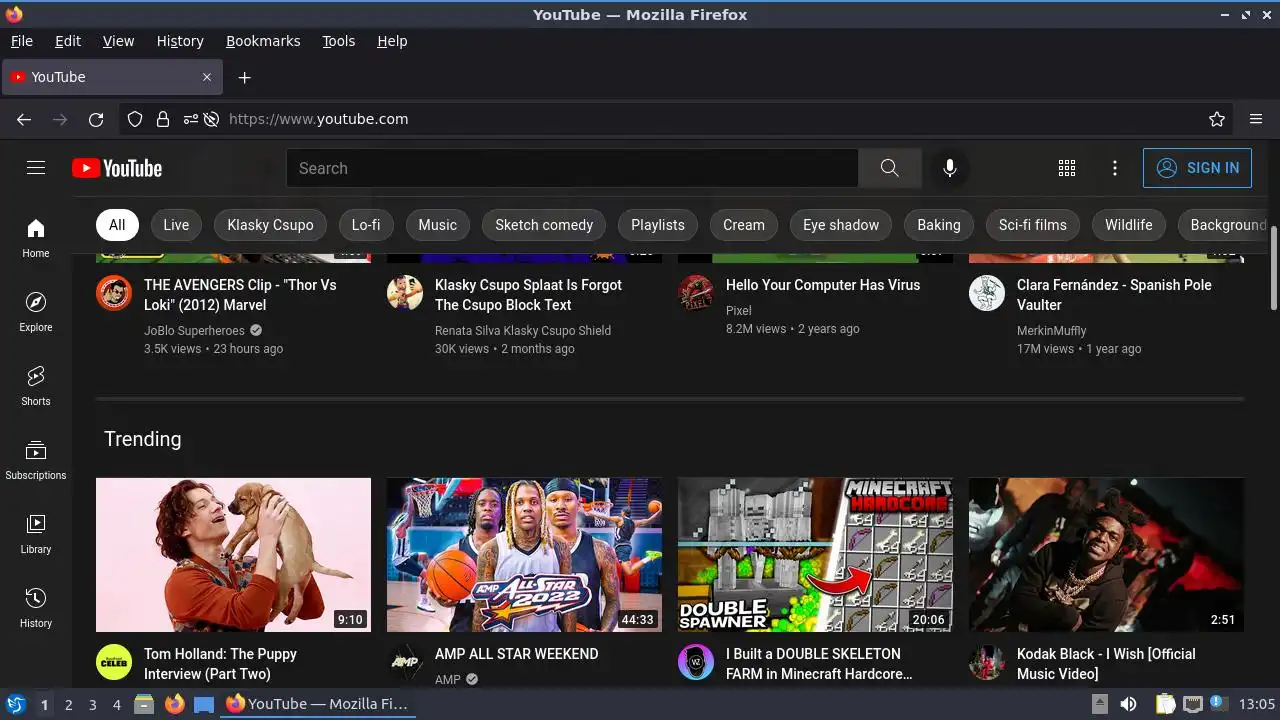Click the page vertical scrollbar
The image size is (1280, 720).
pos(1274,268)
